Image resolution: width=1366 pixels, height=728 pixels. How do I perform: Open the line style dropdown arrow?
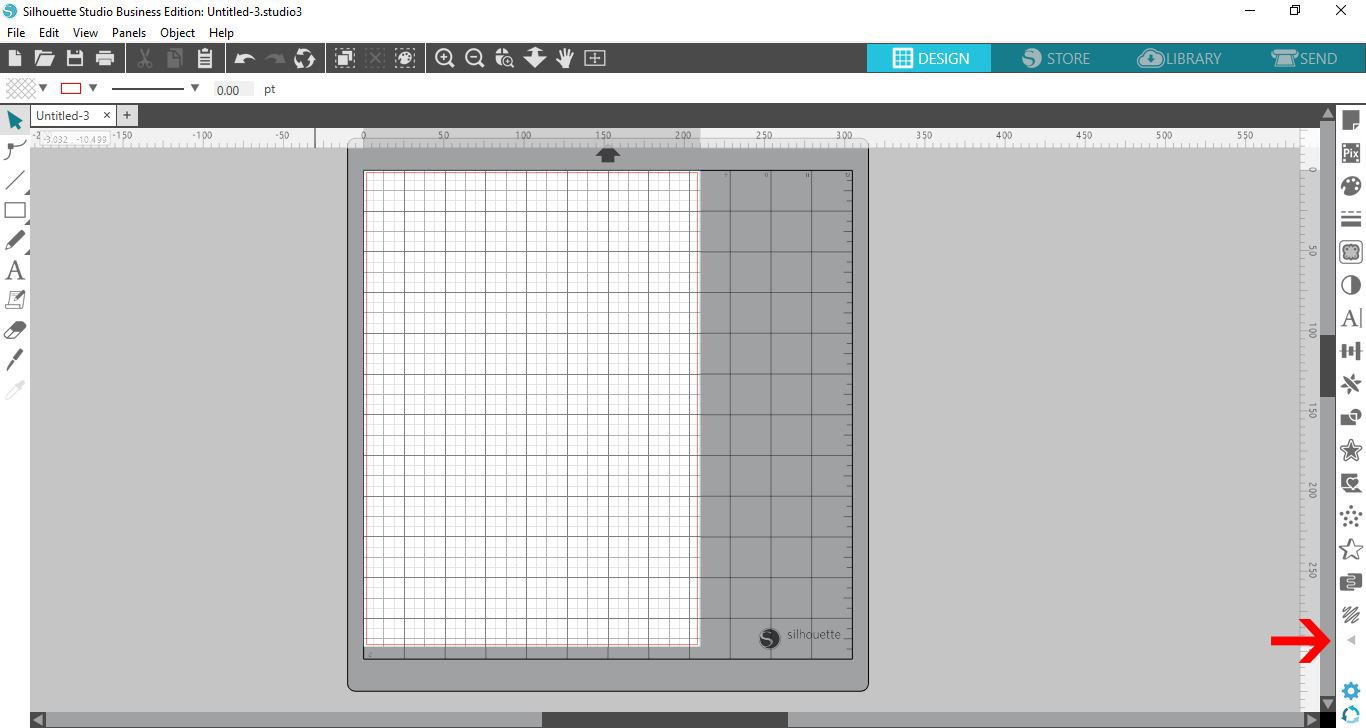pyautogui.click(x=195, y=88)
